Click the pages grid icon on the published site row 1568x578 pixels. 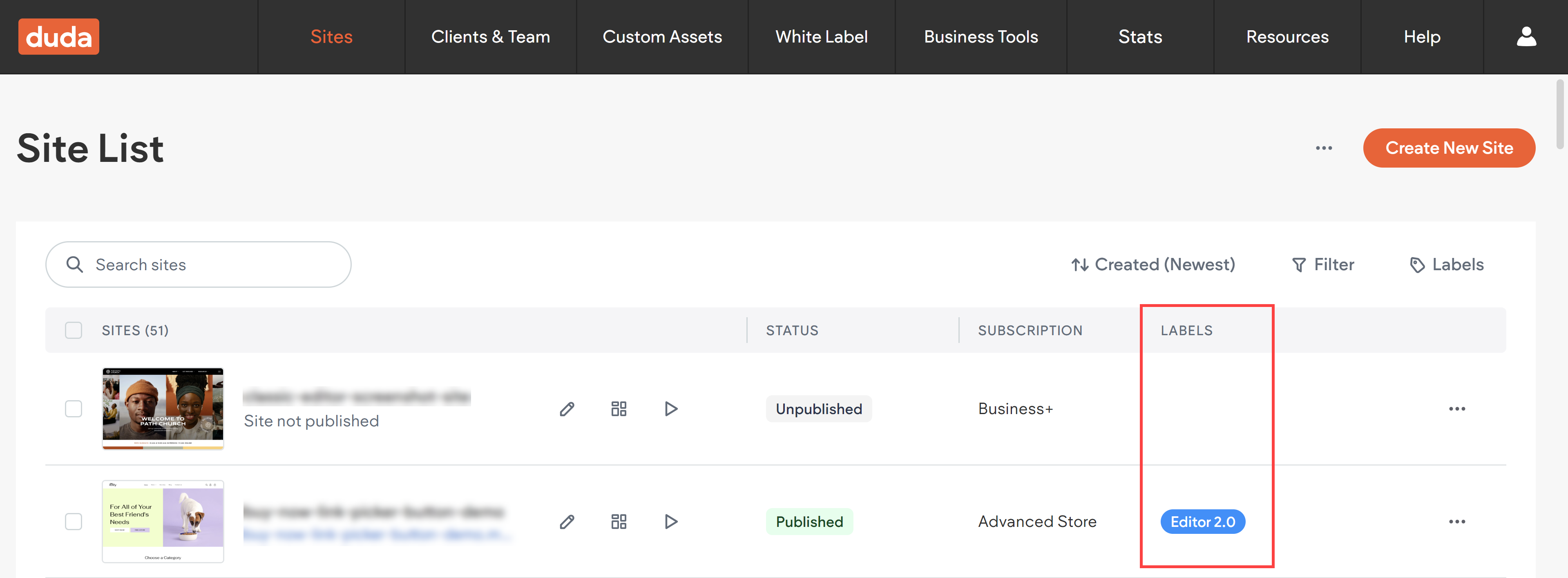[619, 521]
